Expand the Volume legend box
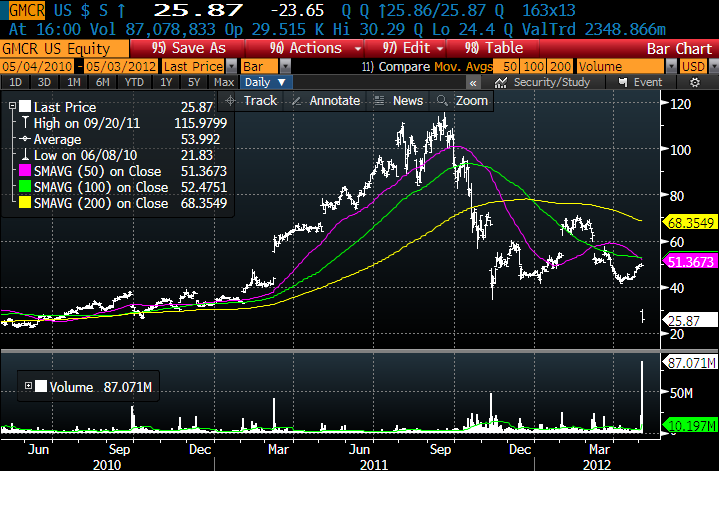 (28, 386)
